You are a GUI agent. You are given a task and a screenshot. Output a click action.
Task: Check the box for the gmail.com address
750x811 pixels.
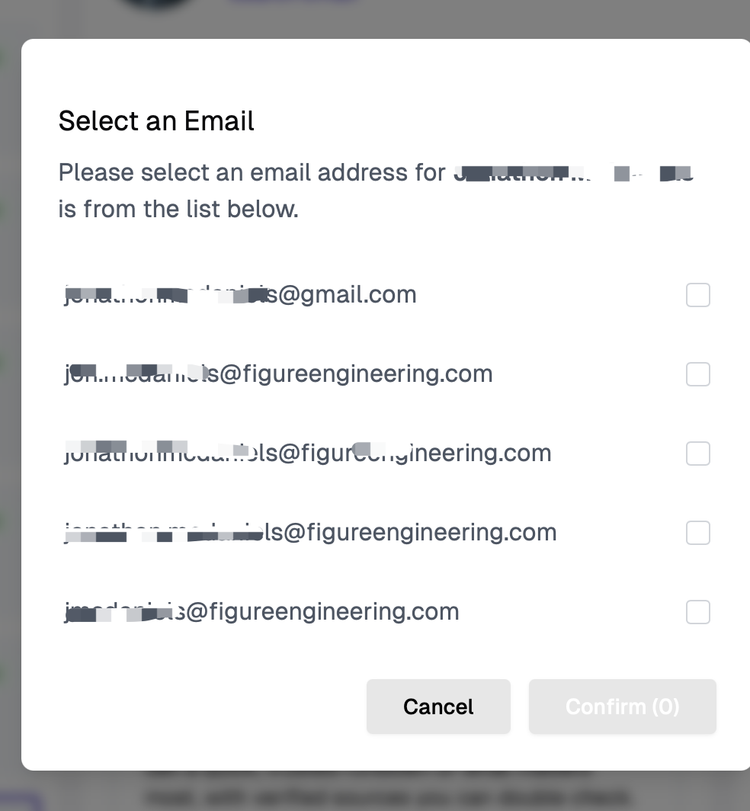(x=698, y=295)
